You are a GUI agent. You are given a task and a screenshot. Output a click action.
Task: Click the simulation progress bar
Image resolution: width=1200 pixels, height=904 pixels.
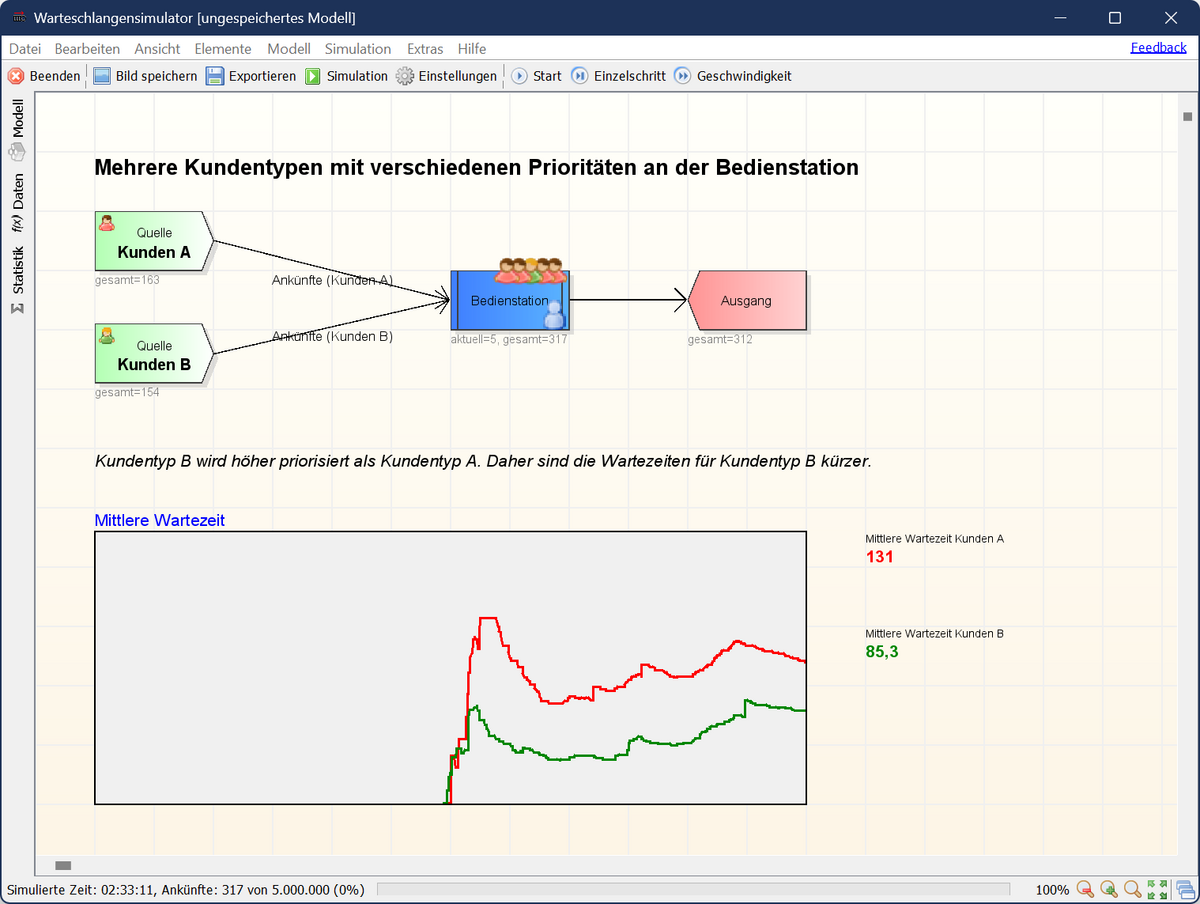[x=693, y=889]
